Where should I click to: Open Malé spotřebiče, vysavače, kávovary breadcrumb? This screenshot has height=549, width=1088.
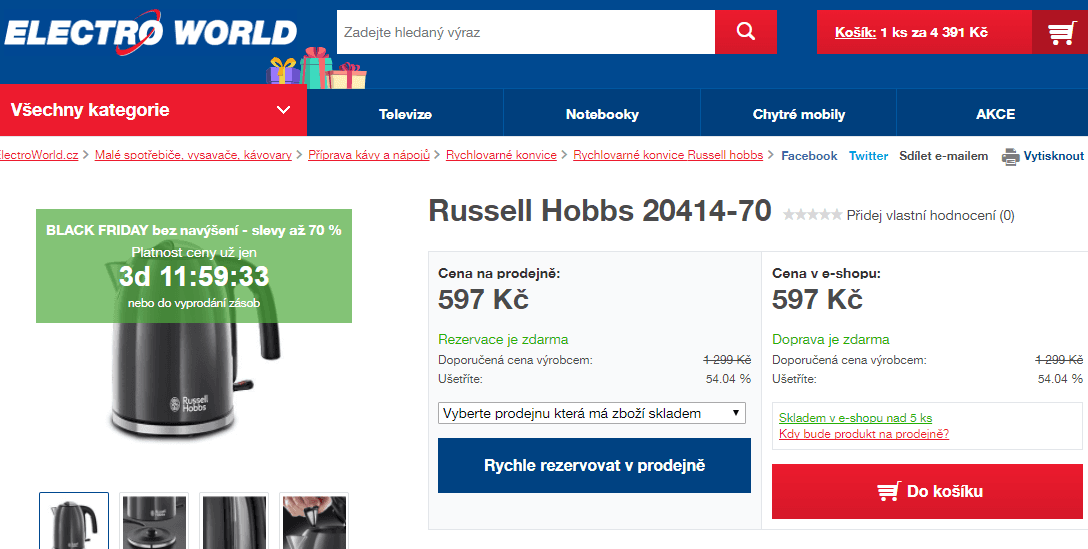193,155
